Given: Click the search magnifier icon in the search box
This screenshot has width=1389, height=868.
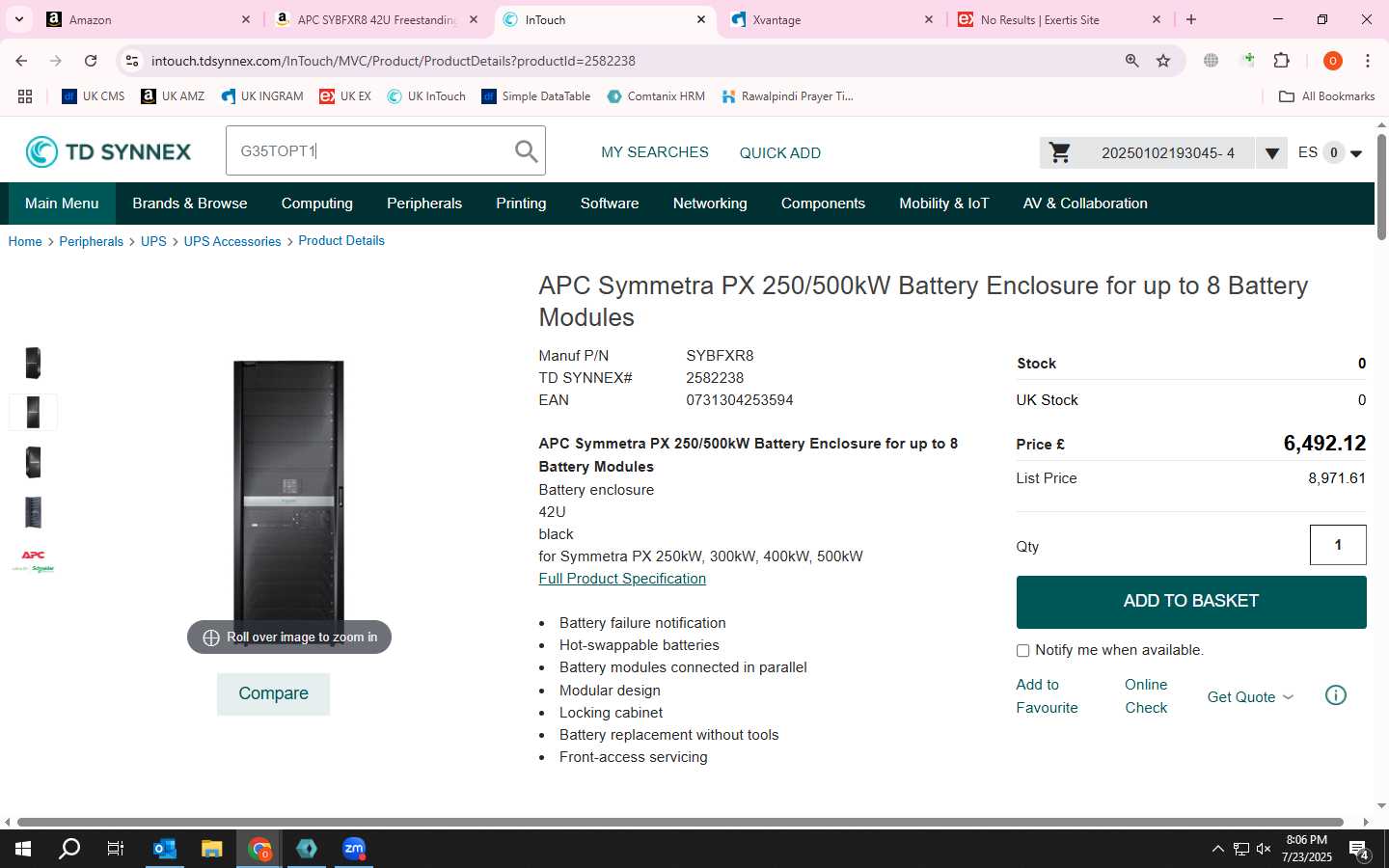Looking at the screenshot, I should (x=526, y=151).
